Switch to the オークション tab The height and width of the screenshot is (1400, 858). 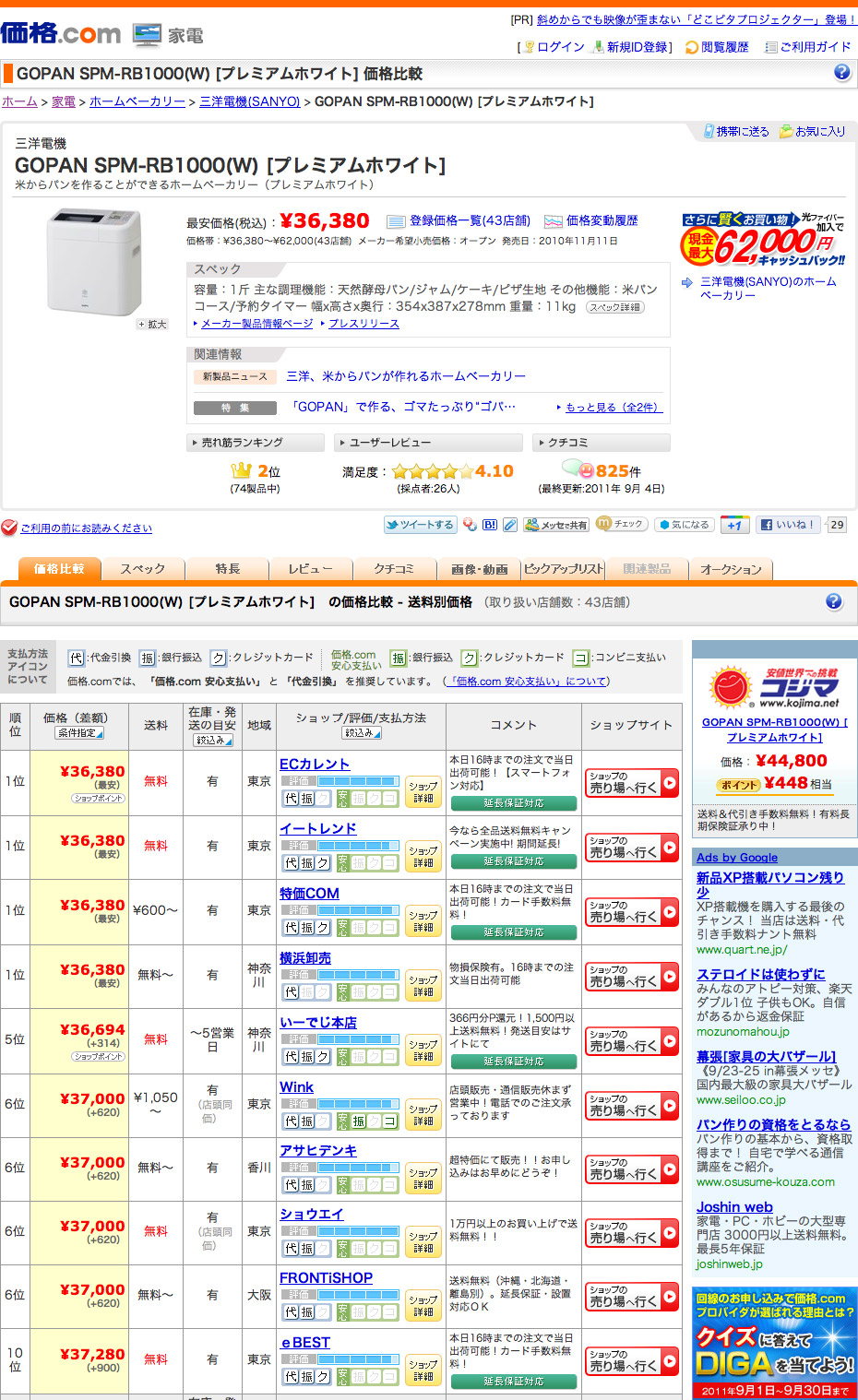pos(731,569)
